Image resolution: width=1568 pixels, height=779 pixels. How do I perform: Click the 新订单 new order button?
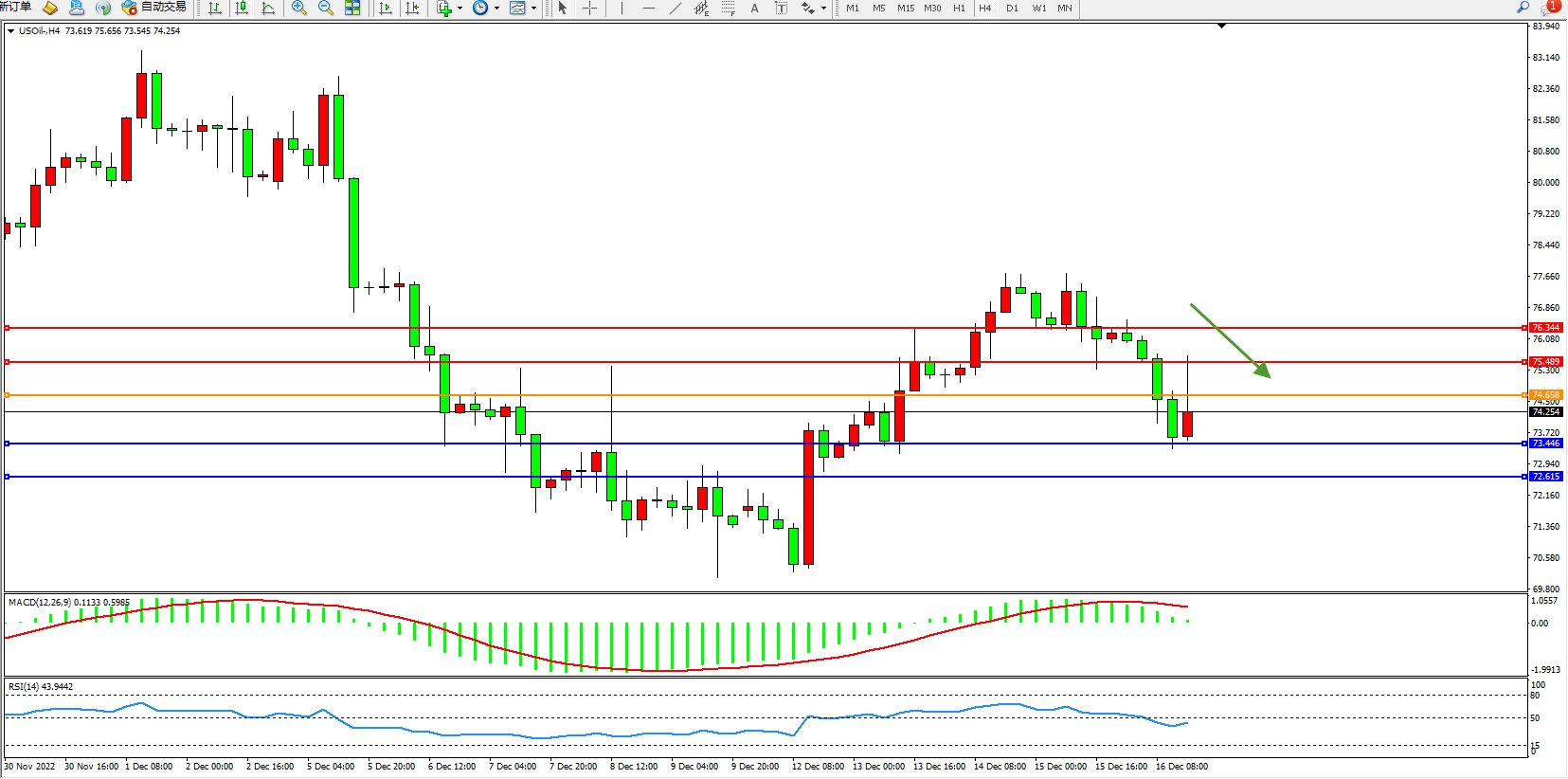tap(15, 8)
